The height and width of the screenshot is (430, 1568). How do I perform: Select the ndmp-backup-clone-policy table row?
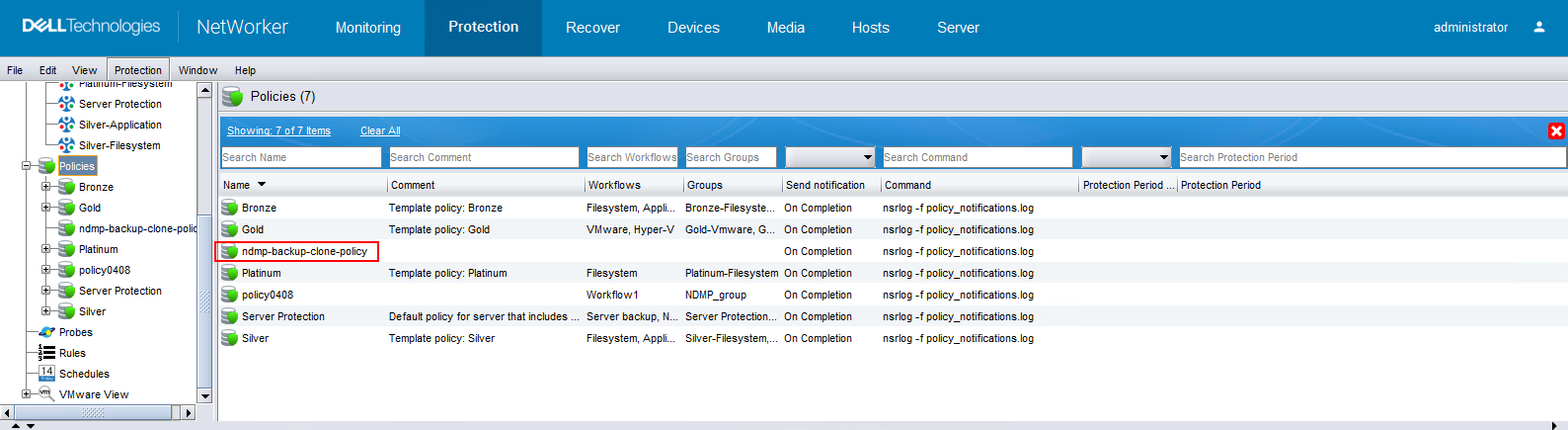pyautogui.click(x=893, y=251)
